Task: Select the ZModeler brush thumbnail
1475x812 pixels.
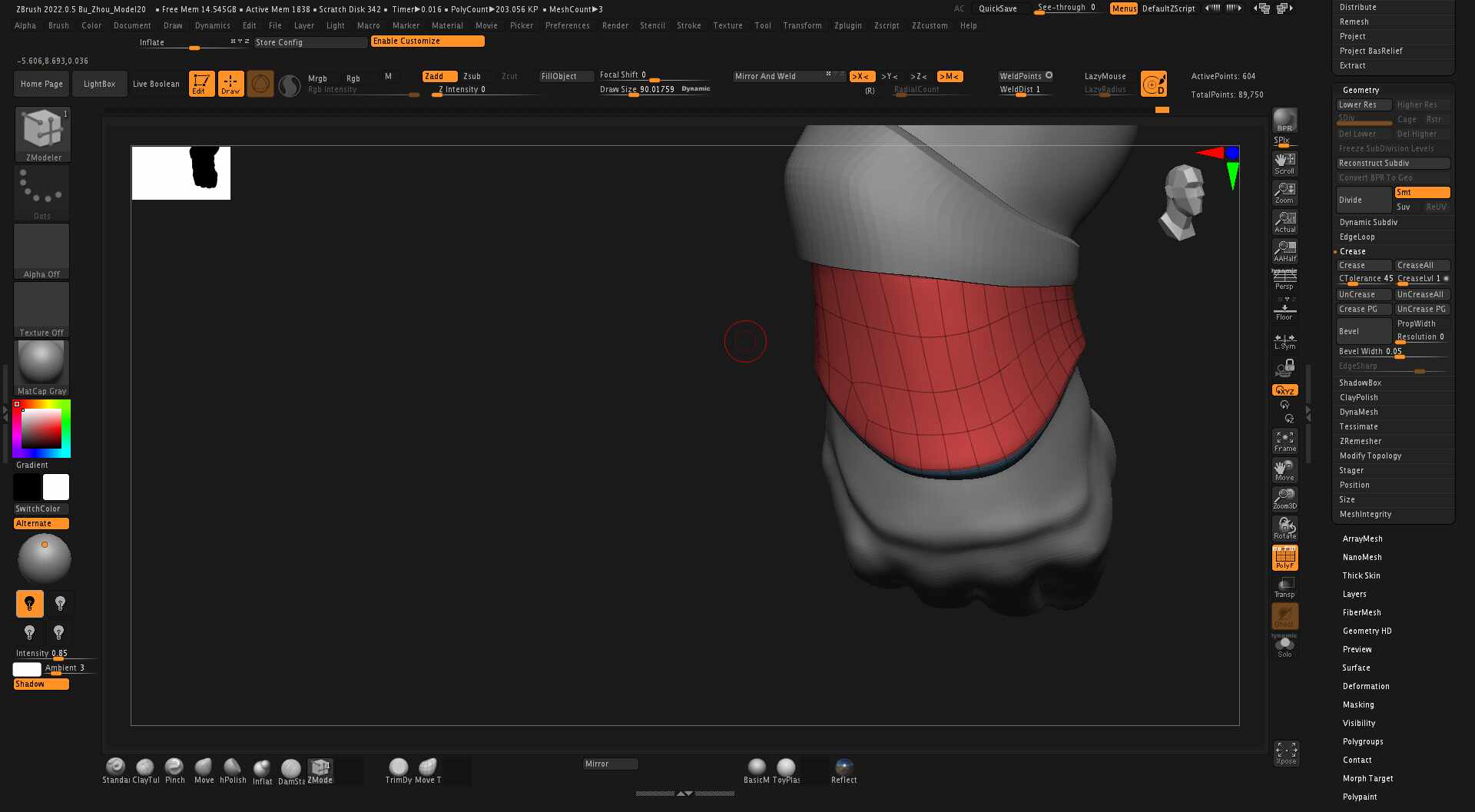Action: (42, 134)
